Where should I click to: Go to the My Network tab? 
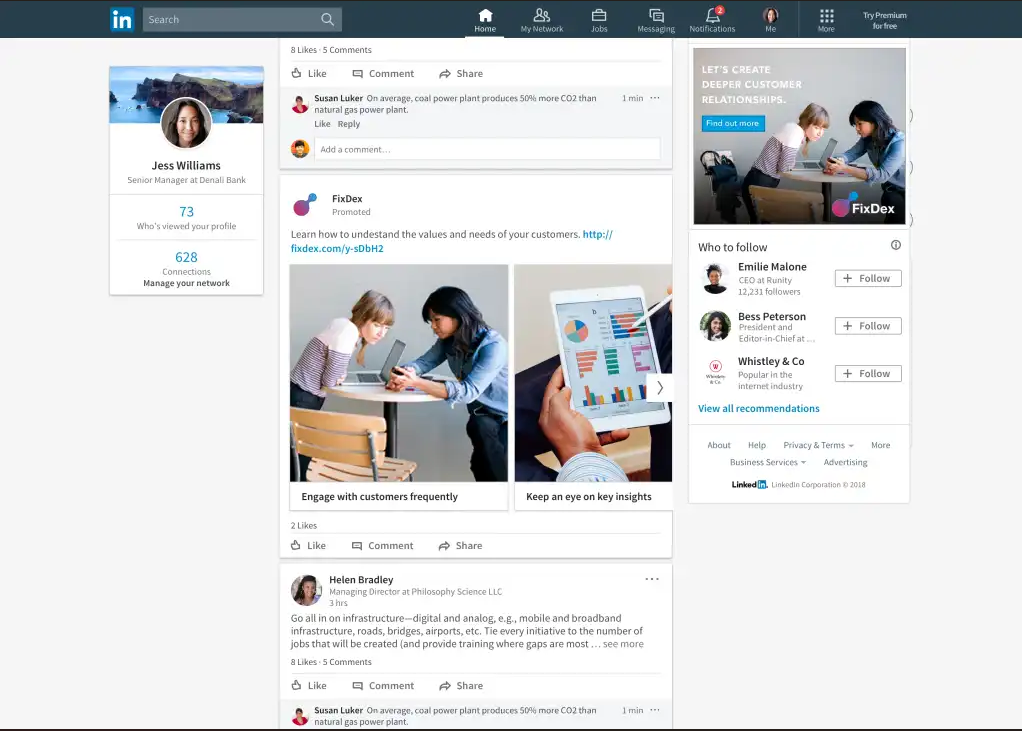coord(542,20)
